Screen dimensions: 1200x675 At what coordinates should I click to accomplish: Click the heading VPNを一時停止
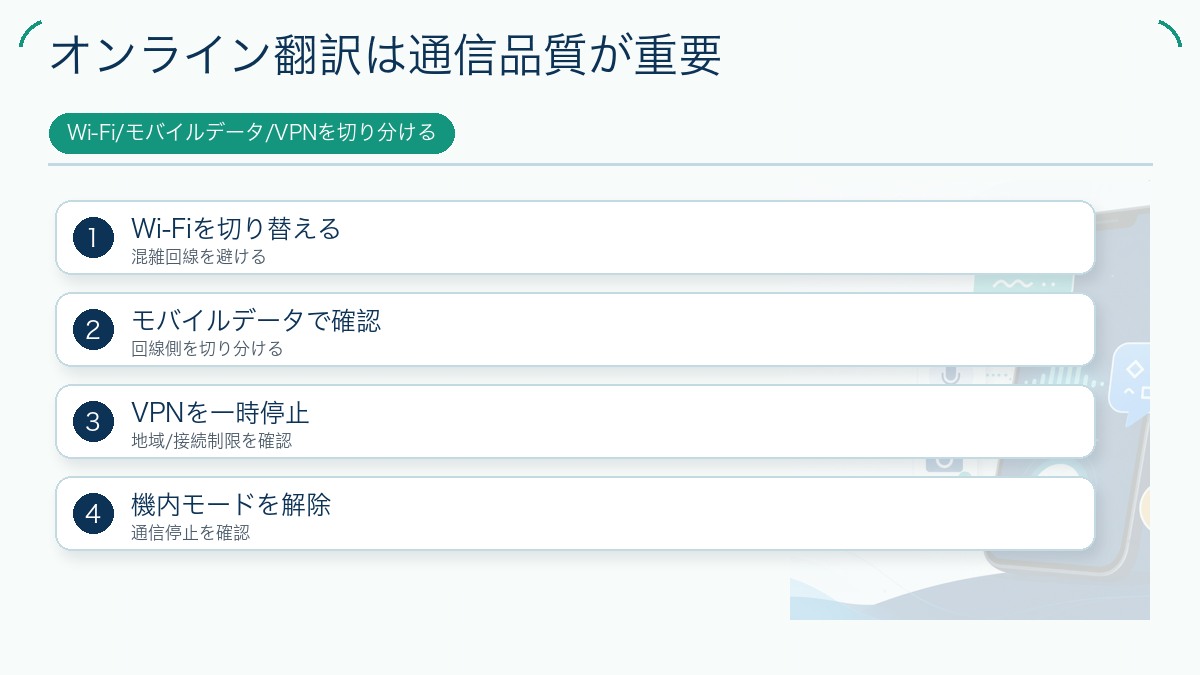(x=220, y=413)
